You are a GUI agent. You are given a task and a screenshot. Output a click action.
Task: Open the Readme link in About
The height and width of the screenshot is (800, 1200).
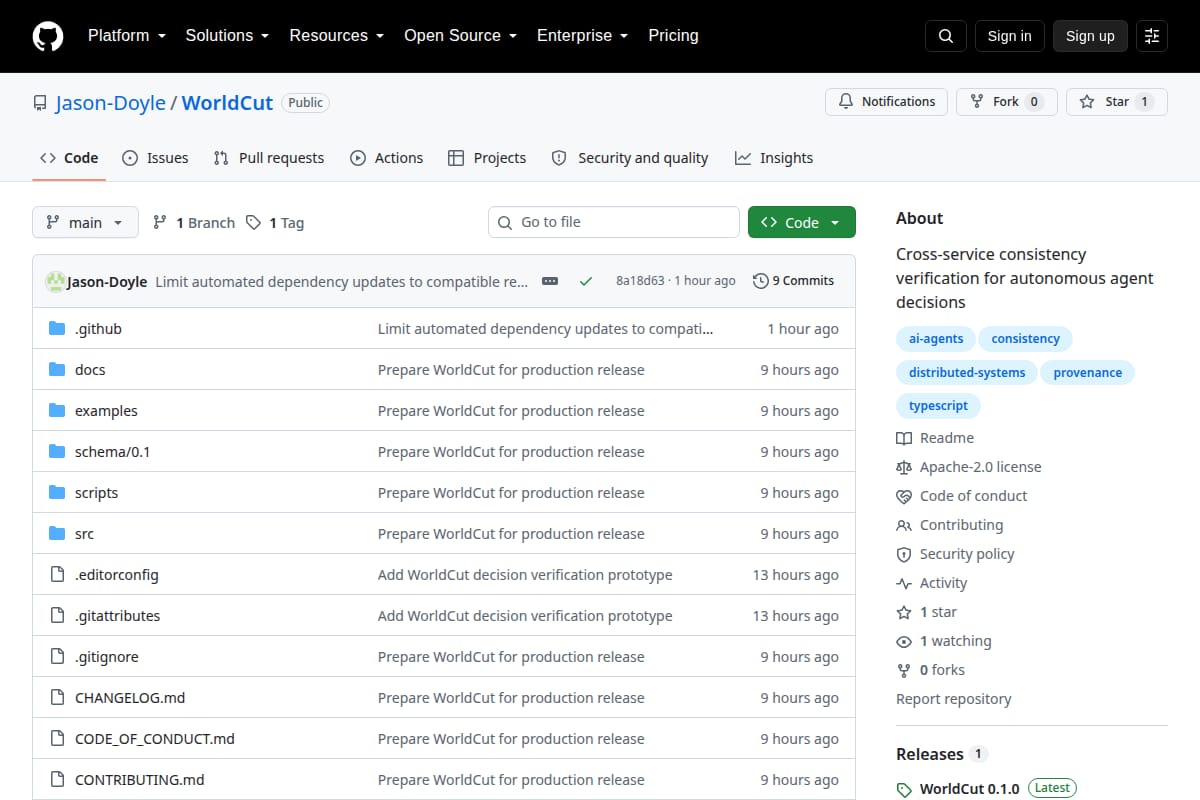click(935, 438)
